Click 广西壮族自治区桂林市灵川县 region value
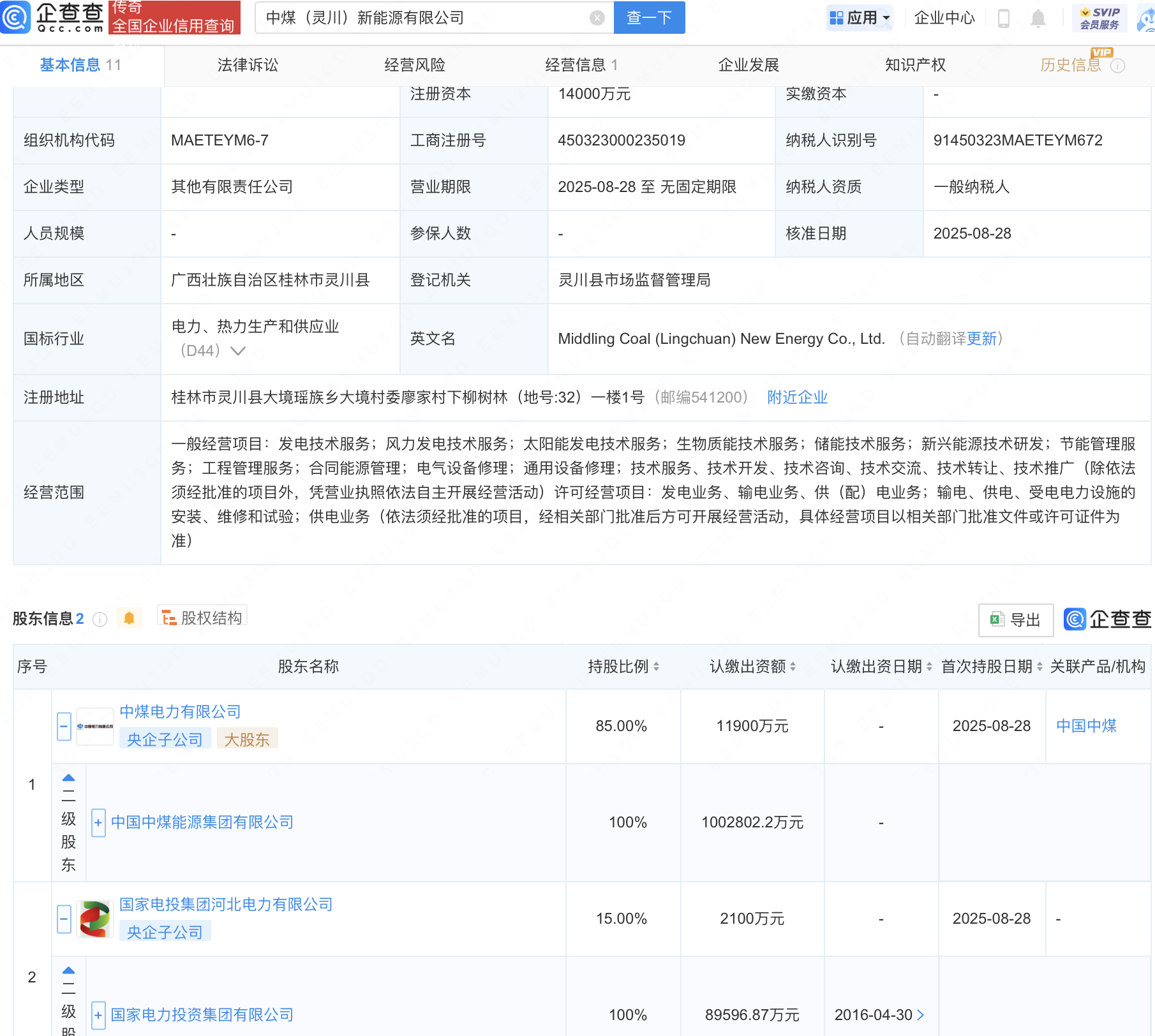 coord(271,280)
